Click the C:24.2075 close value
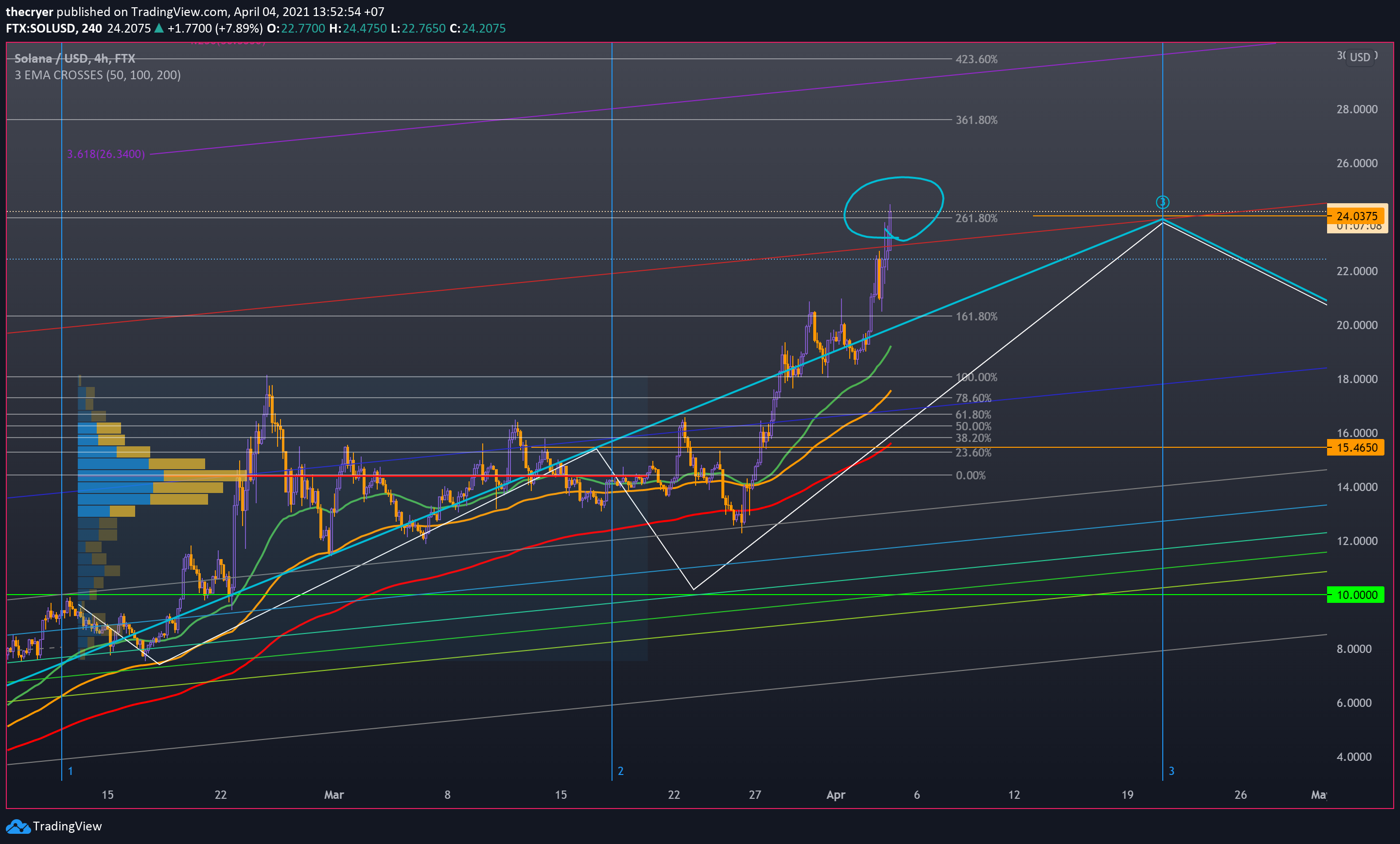The width and height of the screenshot is (1400, 844). point(477,28)
